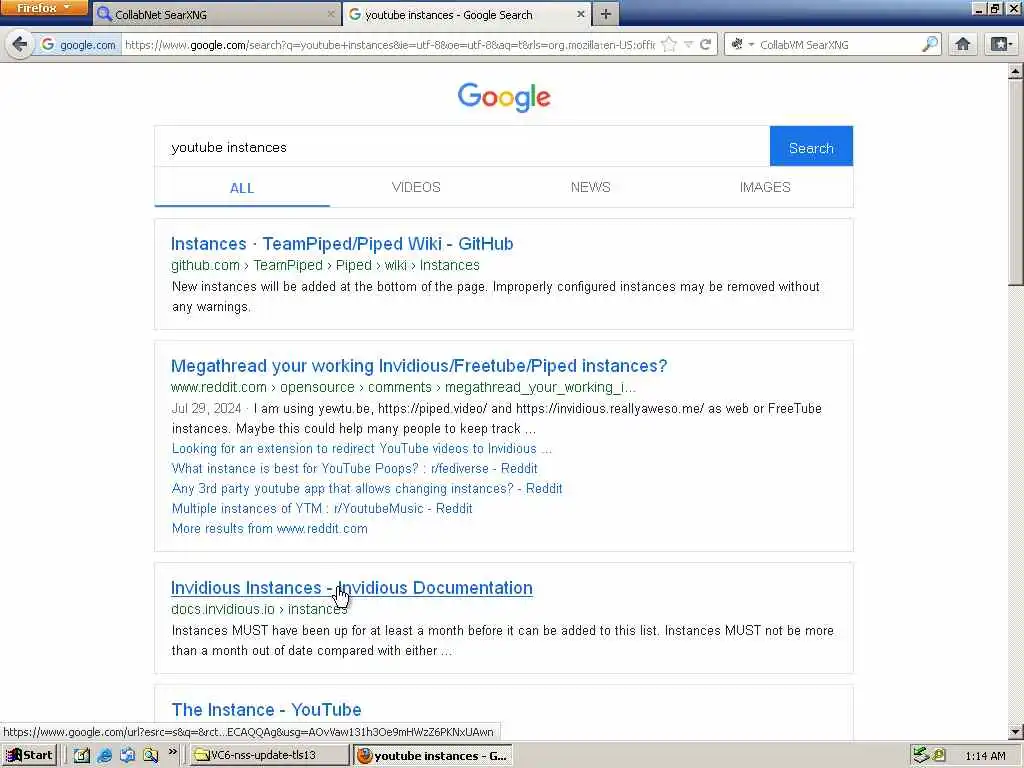Bookmark this page with the star icon
This screenshot has height=768, width=1024.
[669, 44]
